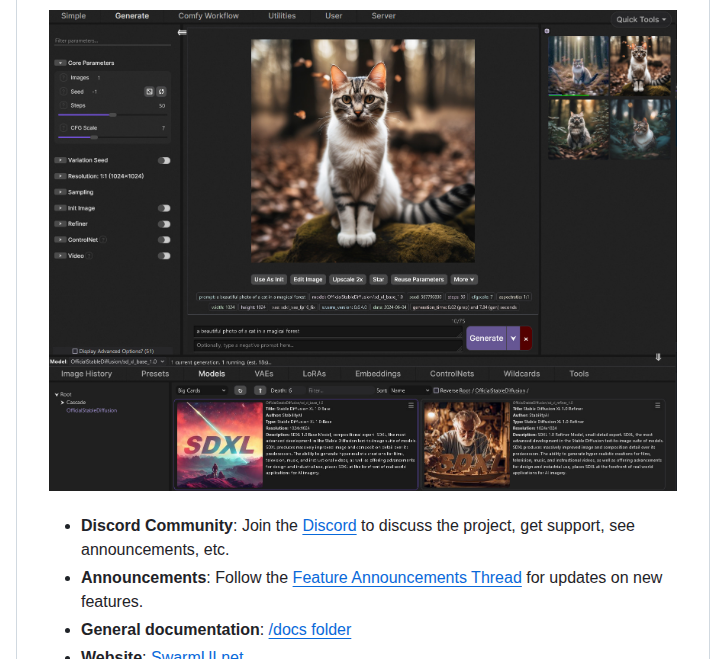This screenshot has width=710, height=659.
Task: Click the question mark next to Video
Action: (x=90, y=256)
